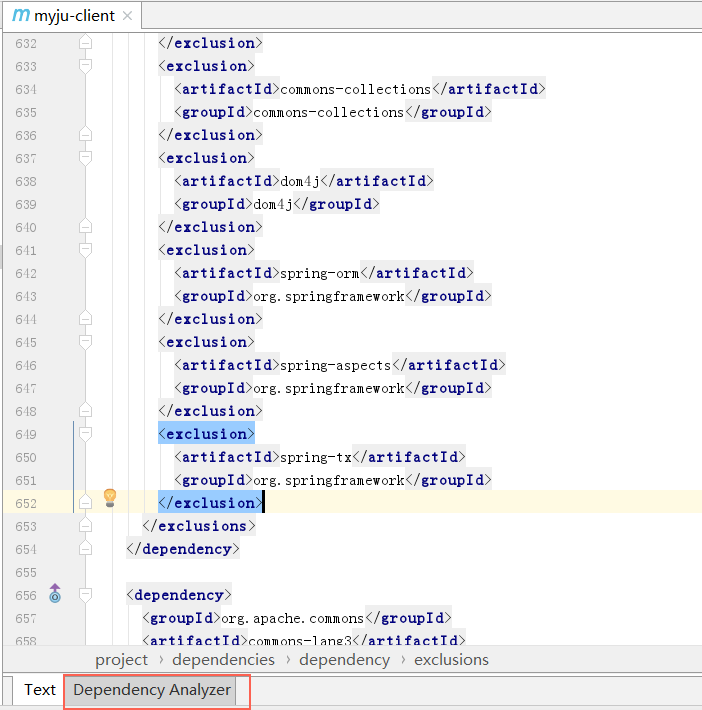Viewport: 702px width, 710px height.
Task: Switch to the Dependency Analyzer tab
Action: coord(152,690)
